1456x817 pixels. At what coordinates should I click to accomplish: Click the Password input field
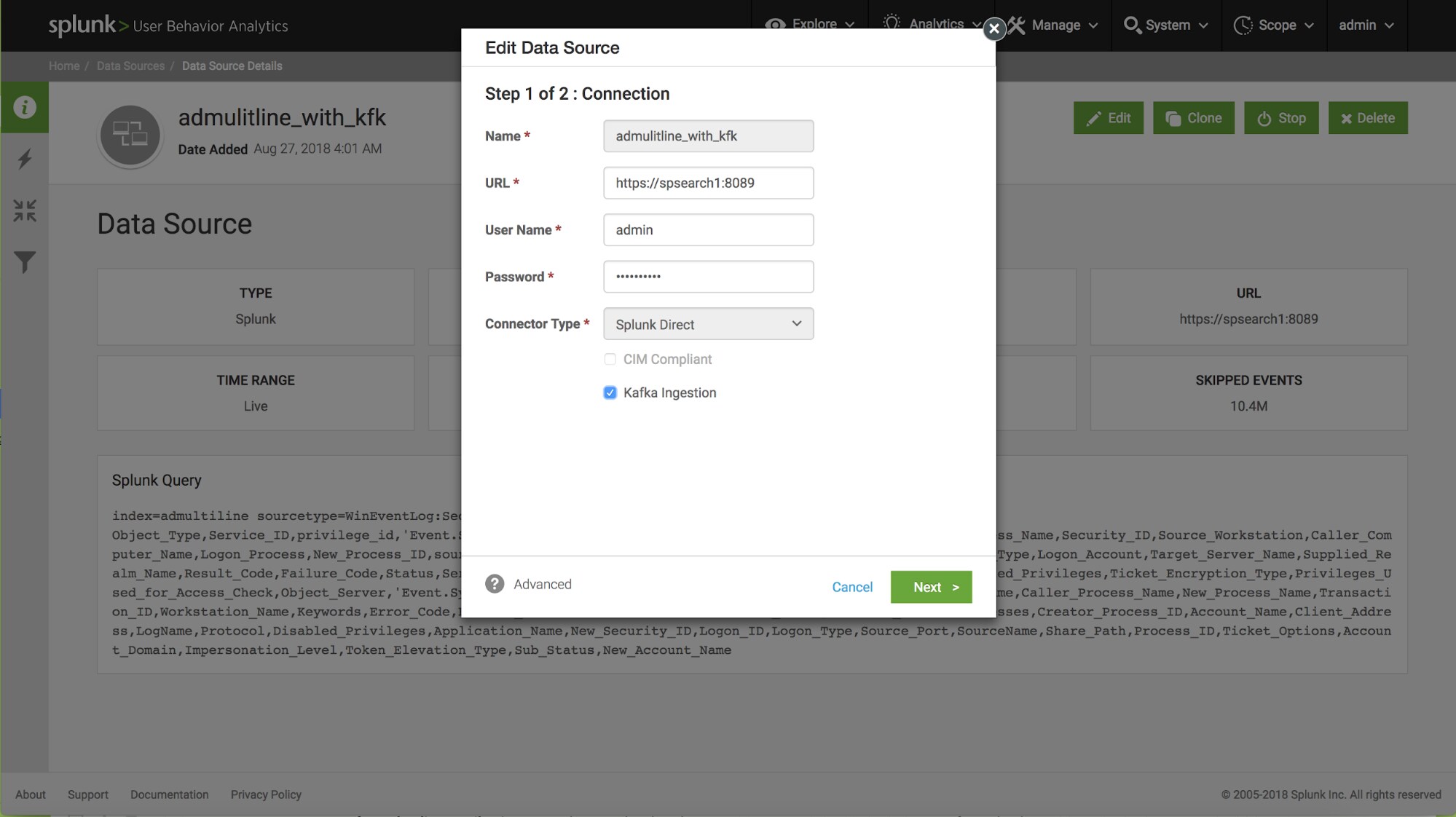(708, 277)
